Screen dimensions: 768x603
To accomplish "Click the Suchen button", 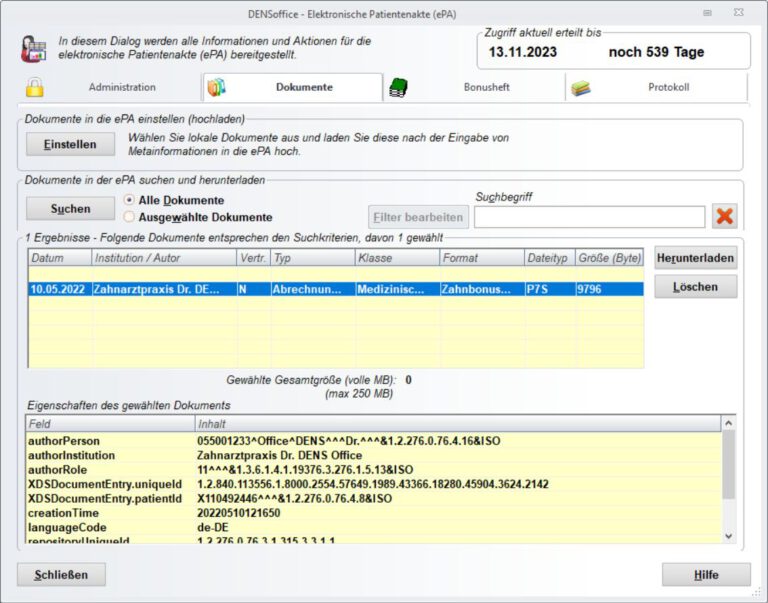I will click(71, 209).
